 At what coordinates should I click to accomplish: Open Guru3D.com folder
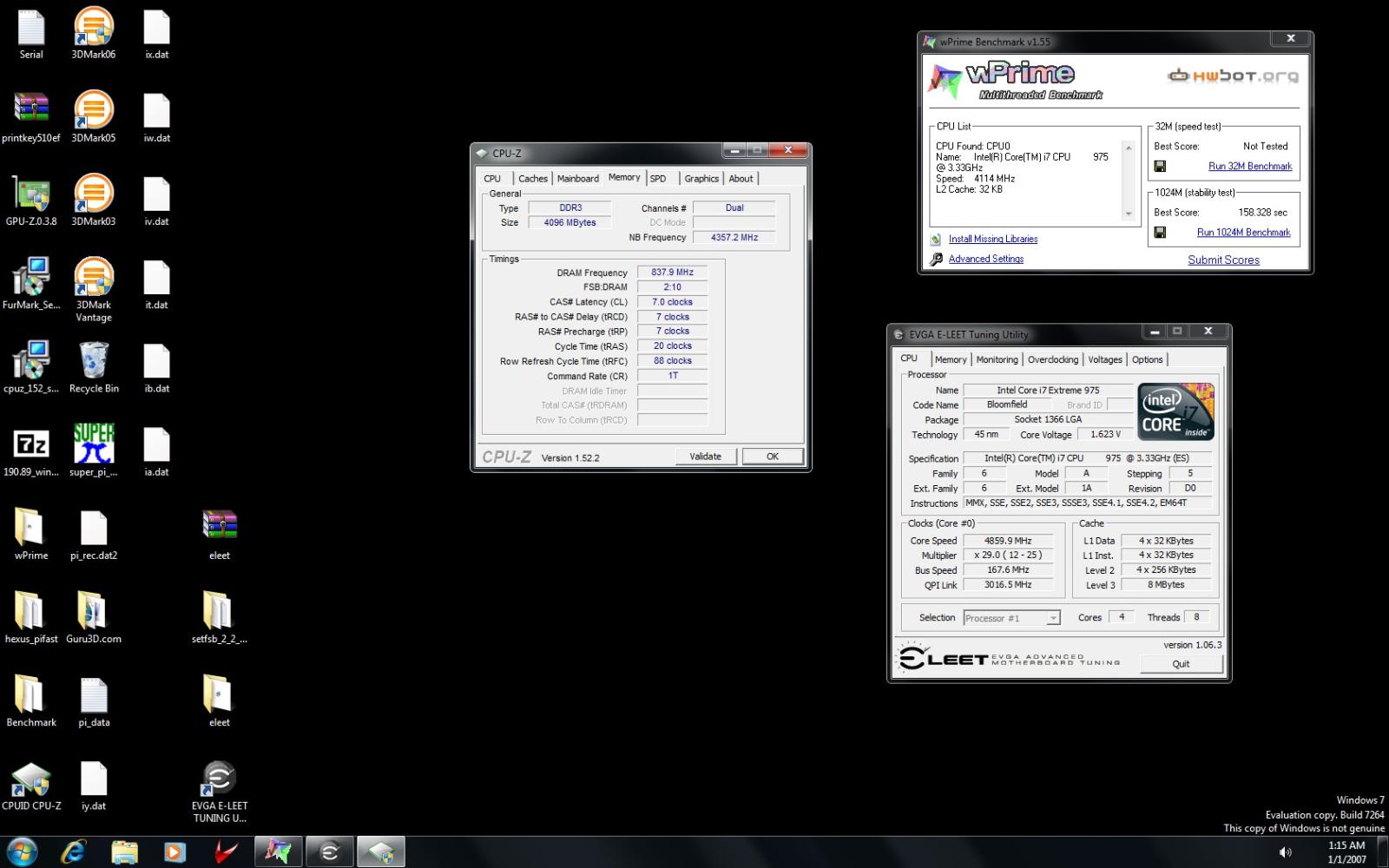pos(94,617)
